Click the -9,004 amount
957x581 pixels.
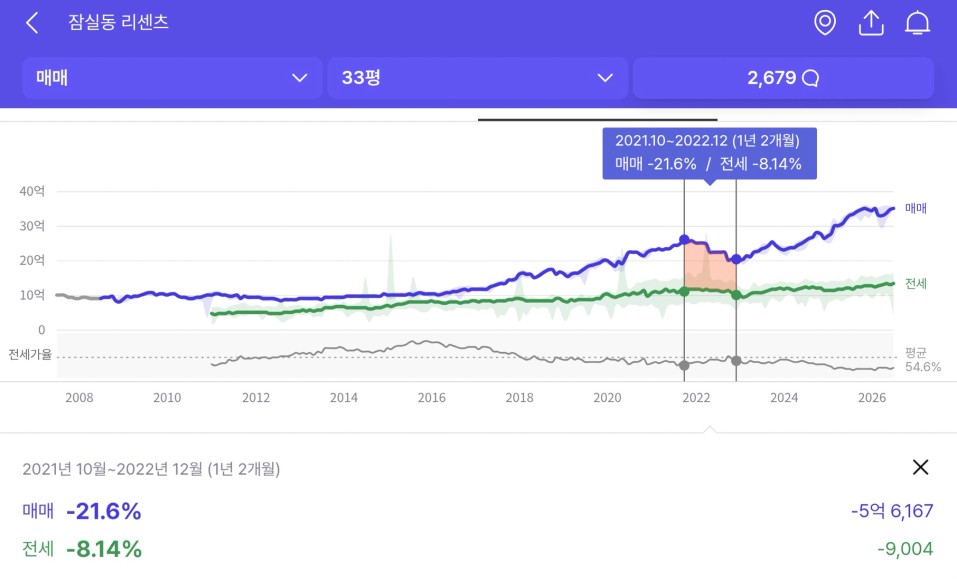coord(905,549)
